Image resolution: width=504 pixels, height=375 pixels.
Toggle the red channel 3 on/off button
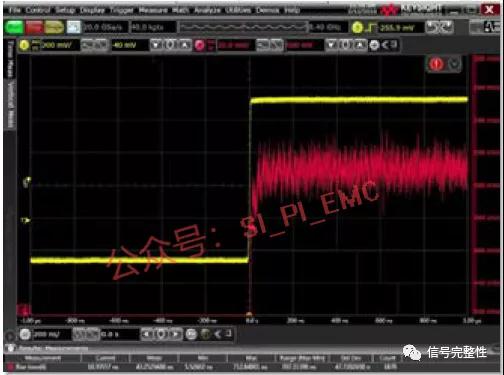click(200, 45)
